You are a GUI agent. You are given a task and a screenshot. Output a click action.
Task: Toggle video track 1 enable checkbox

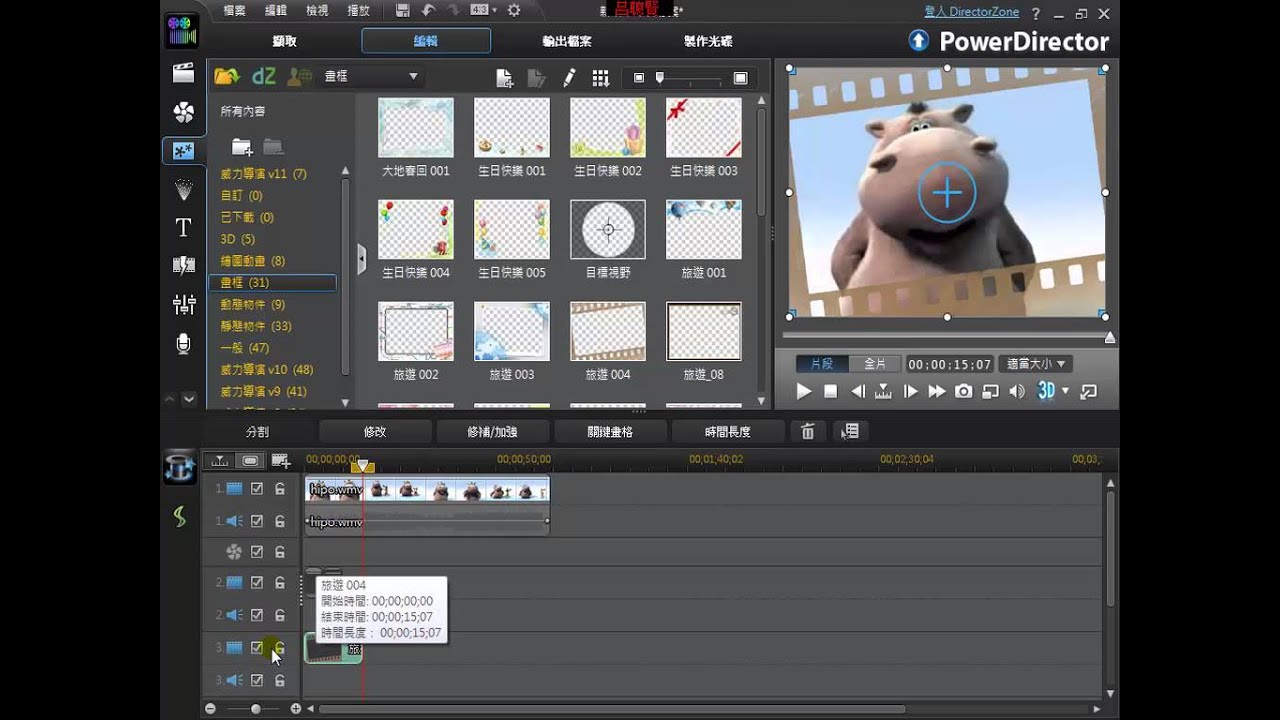point(257,489)
